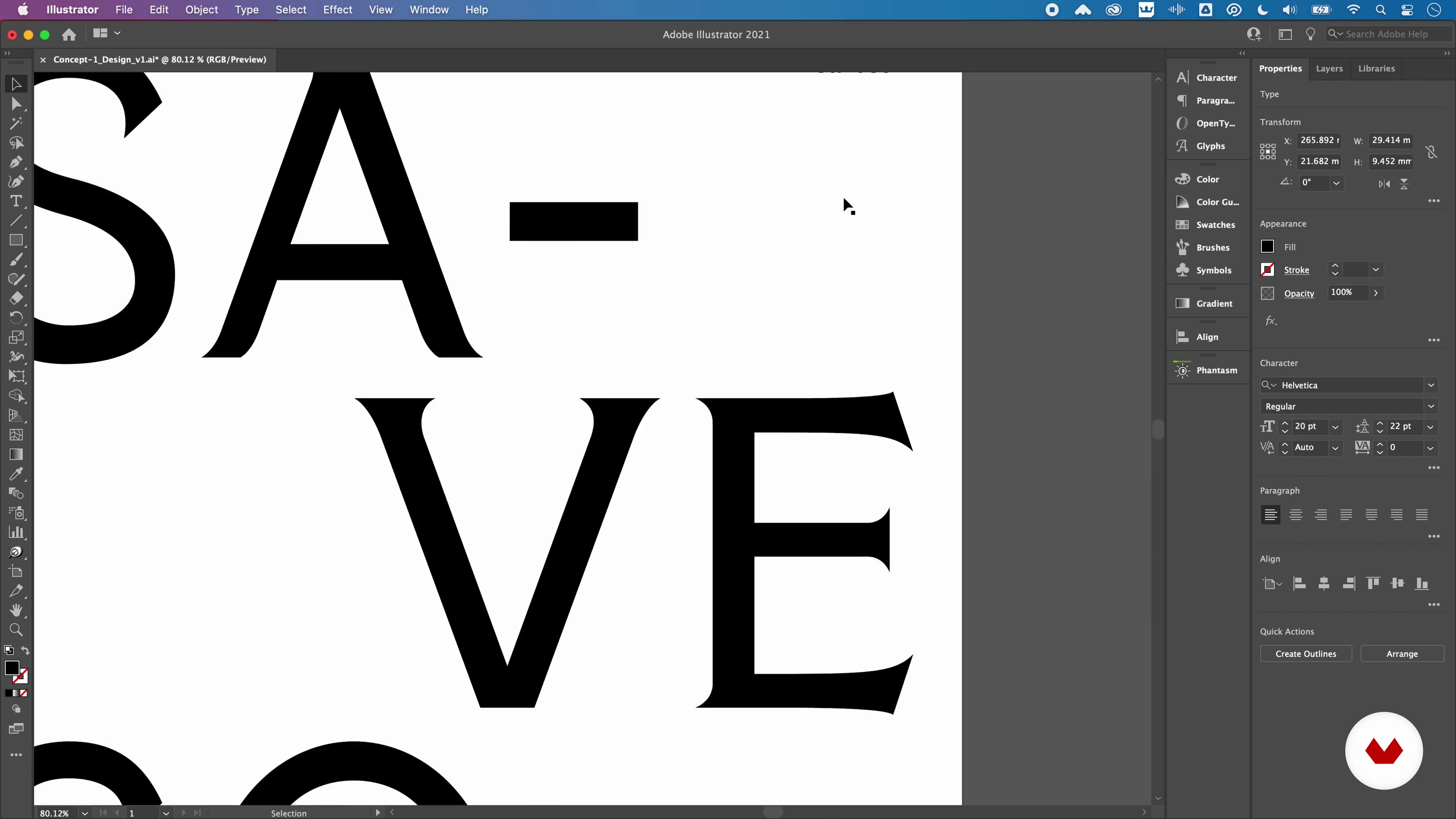
Task: Select the Eyedropper tool
Action: click(x=16, y=474)
